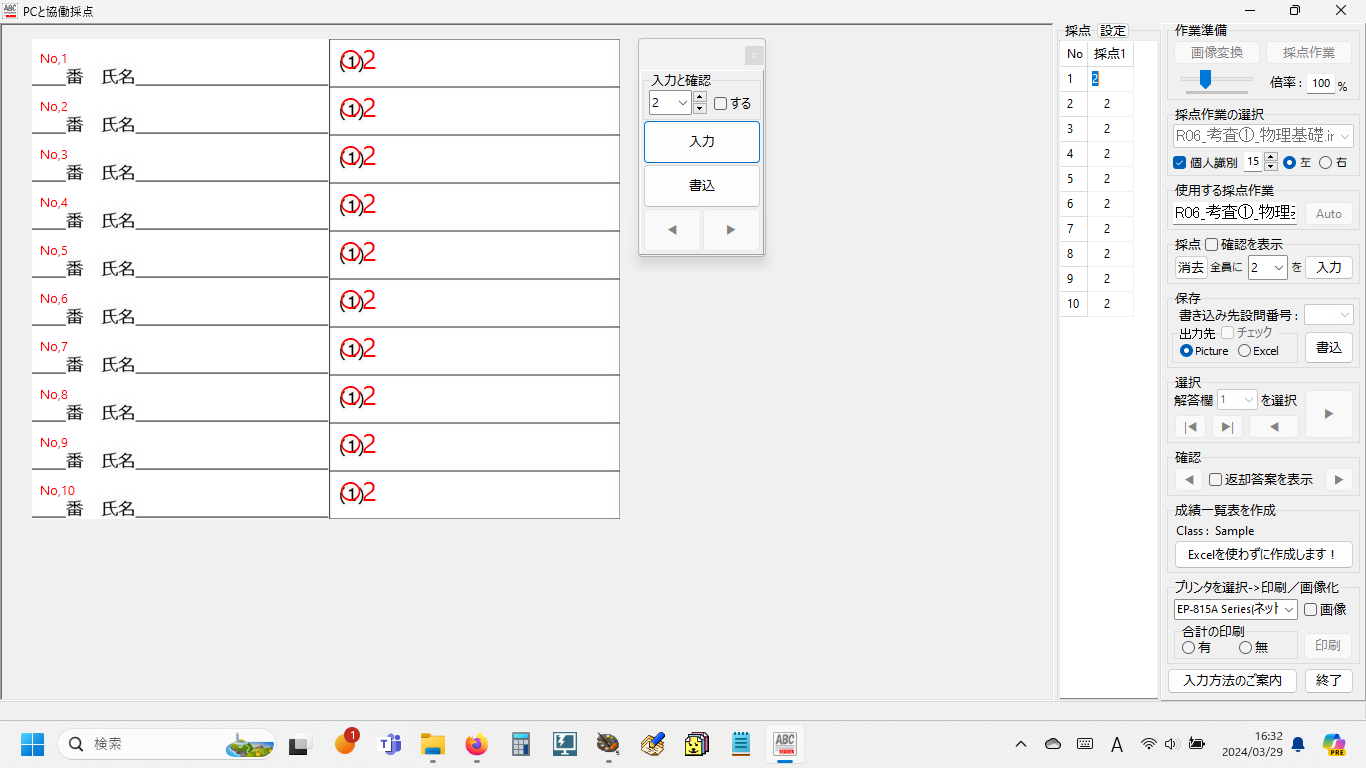The width and height of the screenshot is (1366, 768).
Task: Click the right arrow in the 確認 section
Action: 1338,480
